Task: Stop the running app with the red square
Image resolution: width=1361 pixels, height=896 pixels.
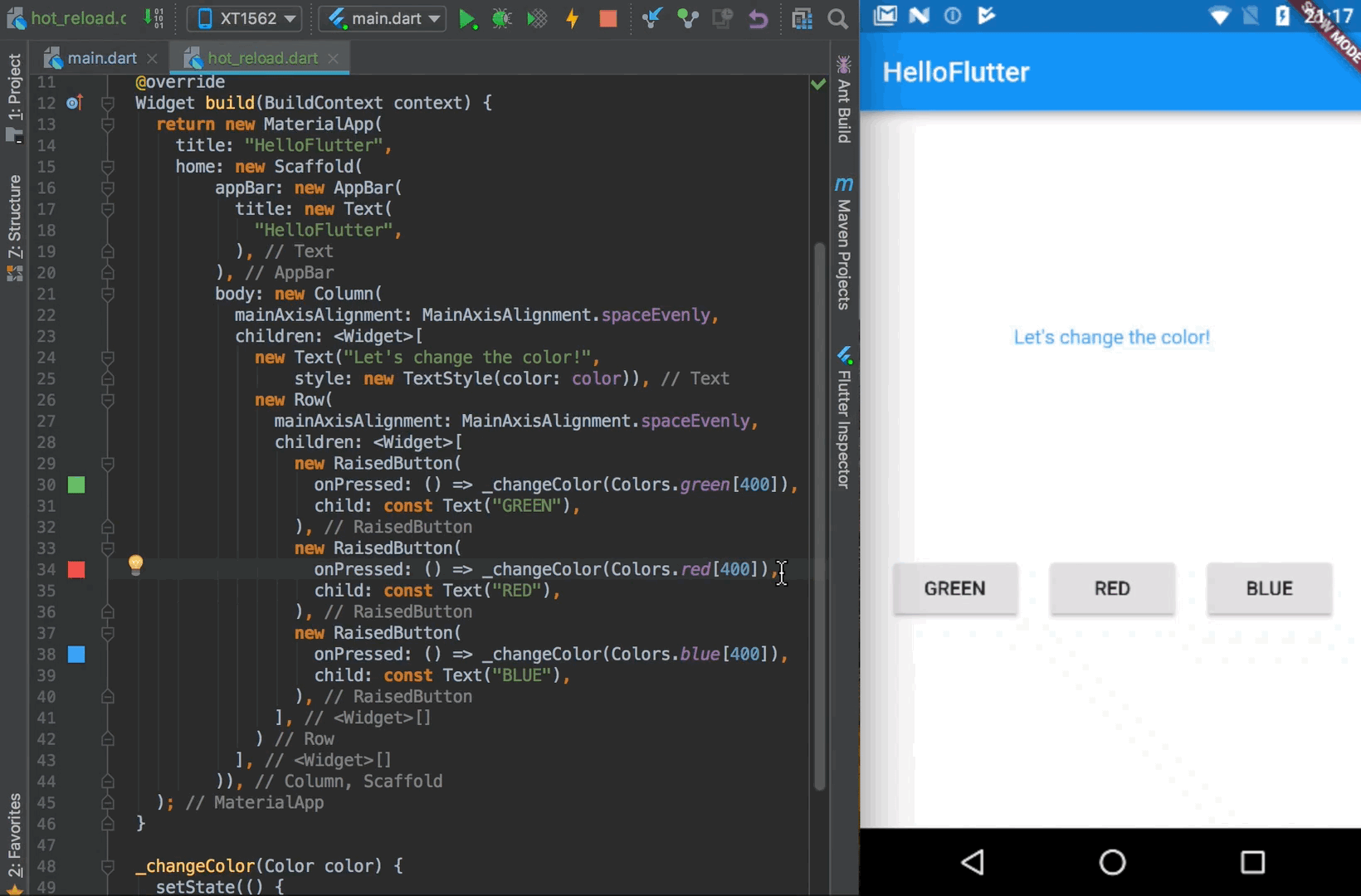Action: point(607,18)
